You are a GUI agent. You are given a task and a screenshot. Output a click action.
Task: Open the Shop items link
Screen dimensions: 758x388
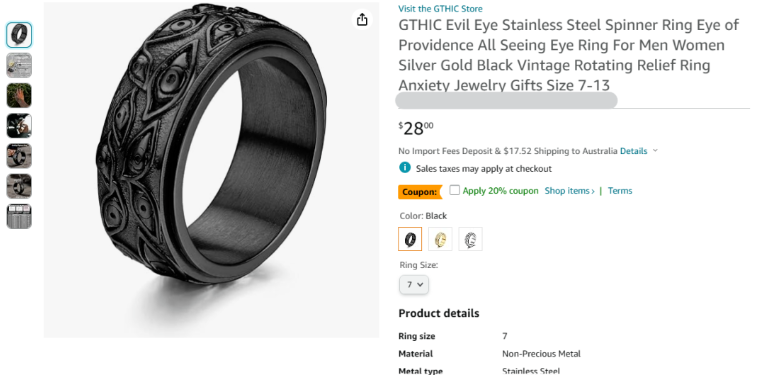[569, 190]
